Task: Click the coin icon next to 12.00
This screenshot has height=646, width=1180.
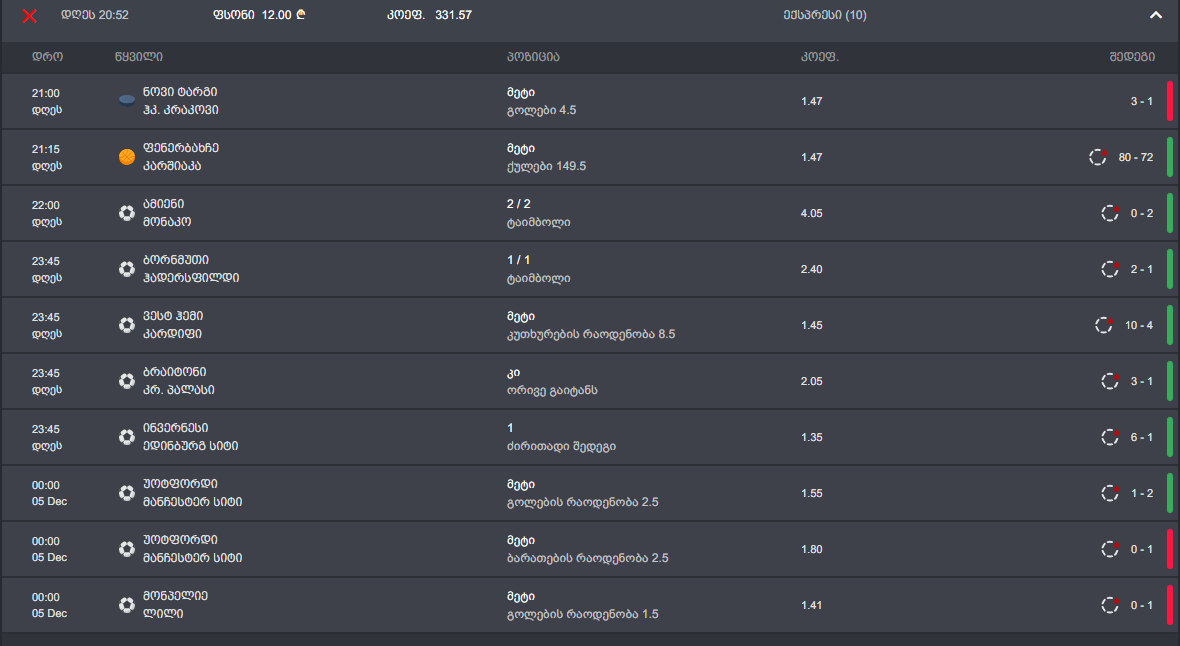Action: pos(302,15)
